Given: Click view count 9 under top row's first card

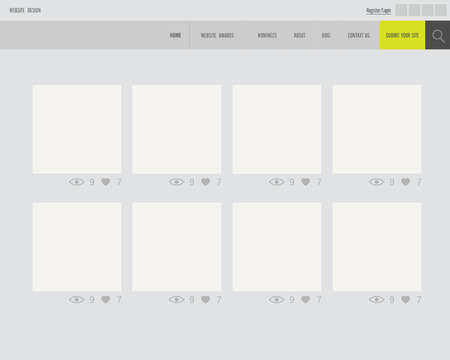Looking at the screenshot, I should pos(92,182).
